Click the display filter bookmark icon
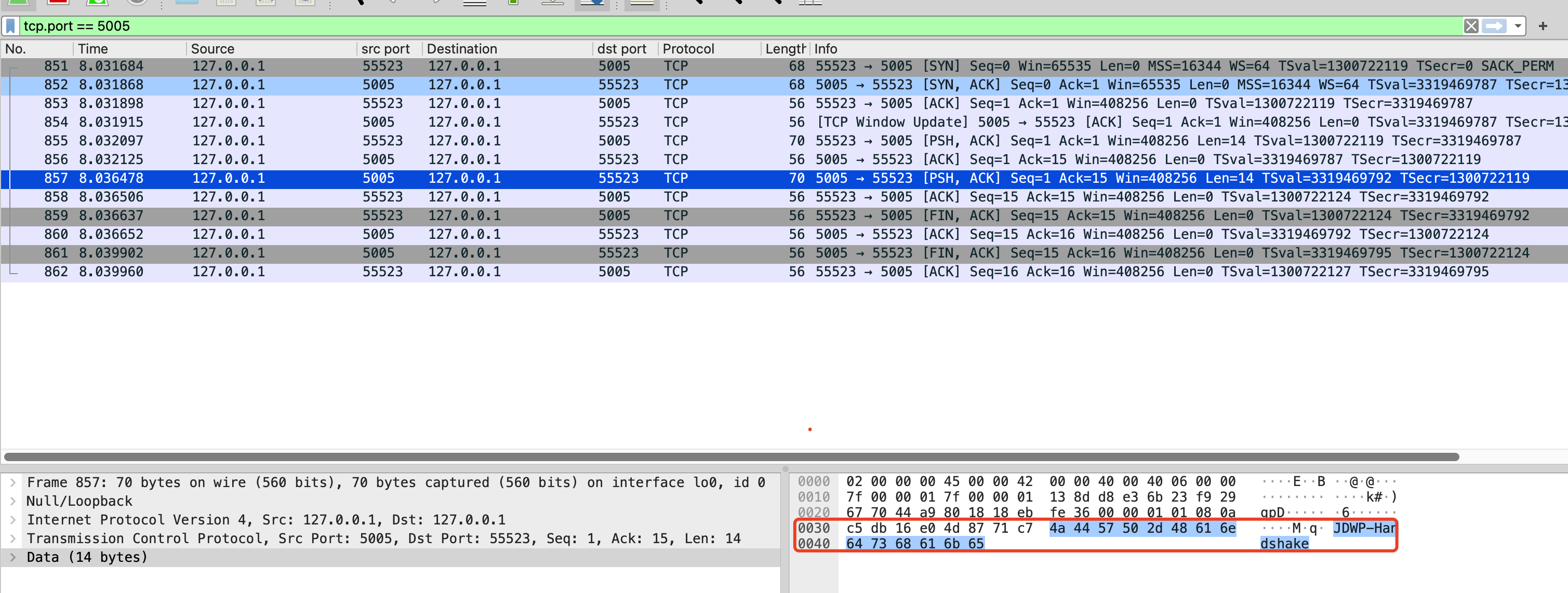 (10, 26)
